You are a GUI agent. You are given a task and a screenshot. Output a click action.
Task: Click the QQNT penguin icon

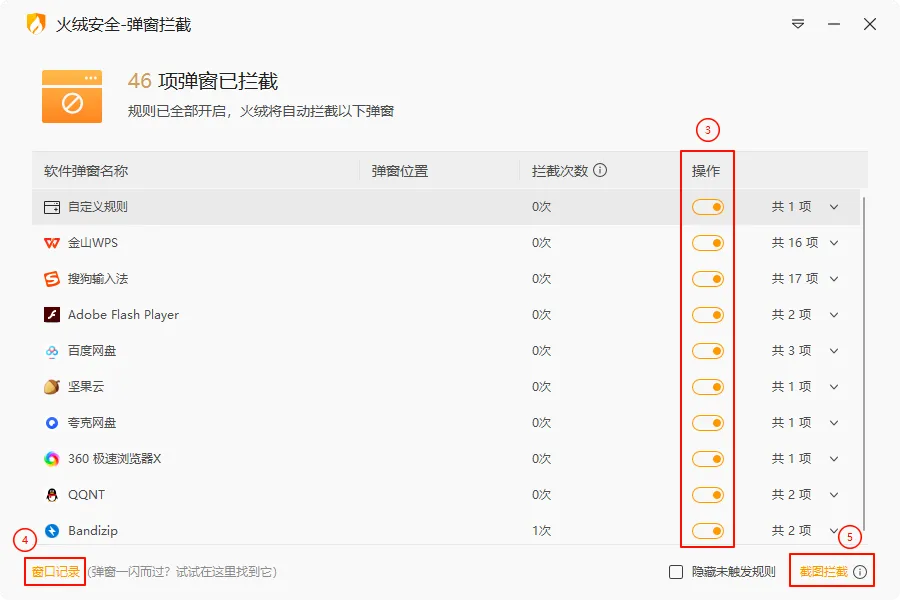(x=52, y=495)
